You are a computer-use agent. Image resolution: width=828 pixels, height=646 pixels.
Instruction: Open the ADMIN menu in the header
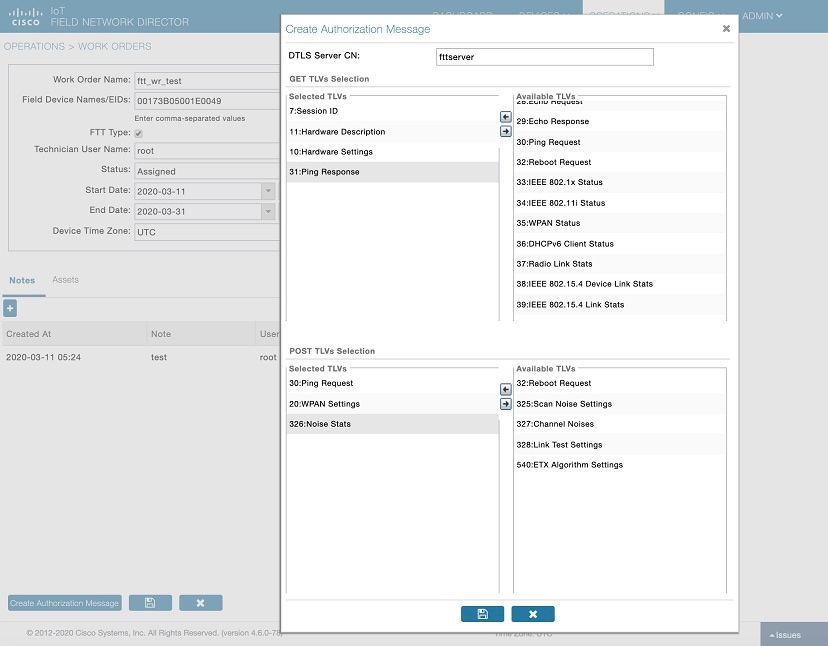tap(759, 15)
